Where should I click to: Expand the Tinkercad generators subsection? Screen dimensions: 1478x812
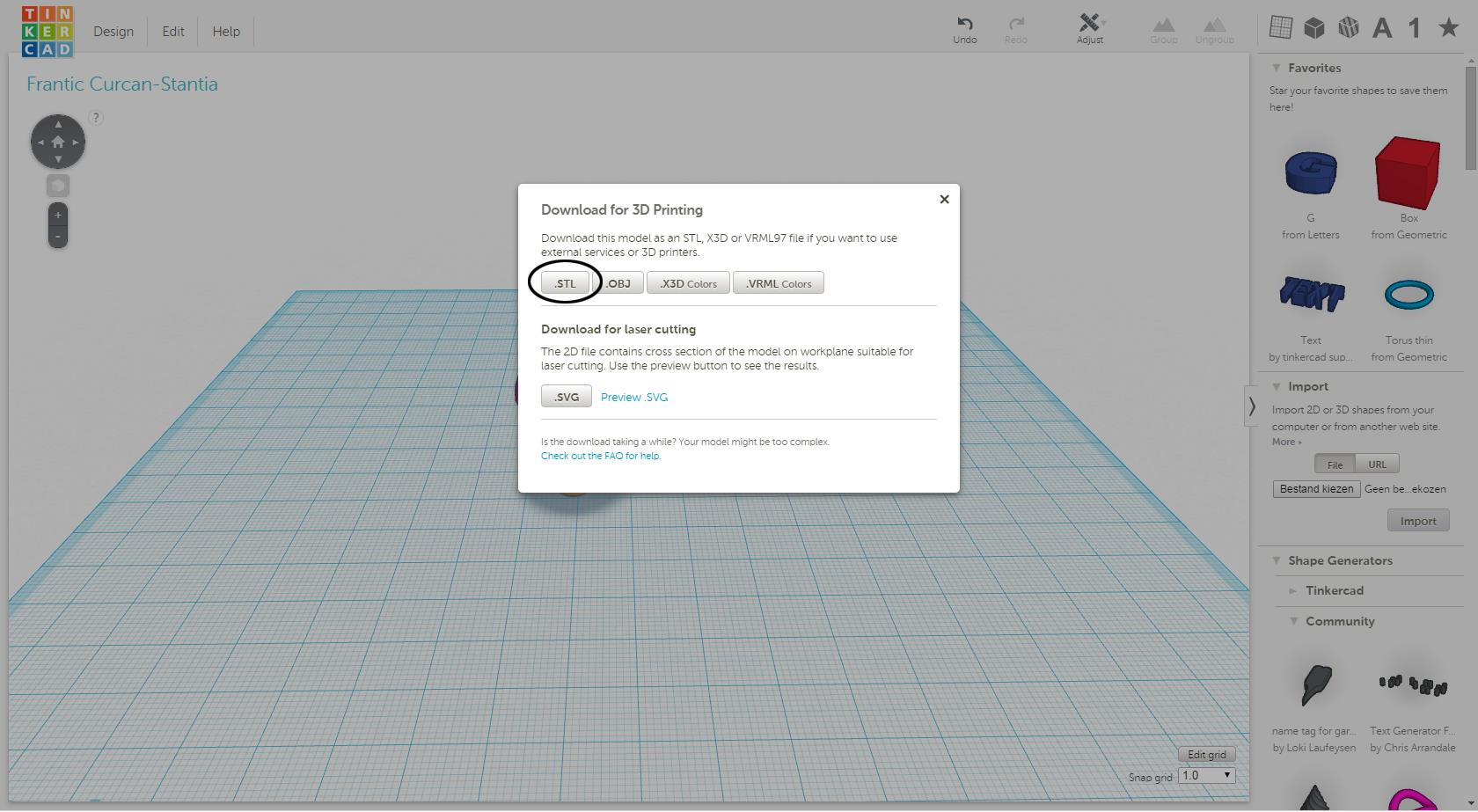point(1292,591)
